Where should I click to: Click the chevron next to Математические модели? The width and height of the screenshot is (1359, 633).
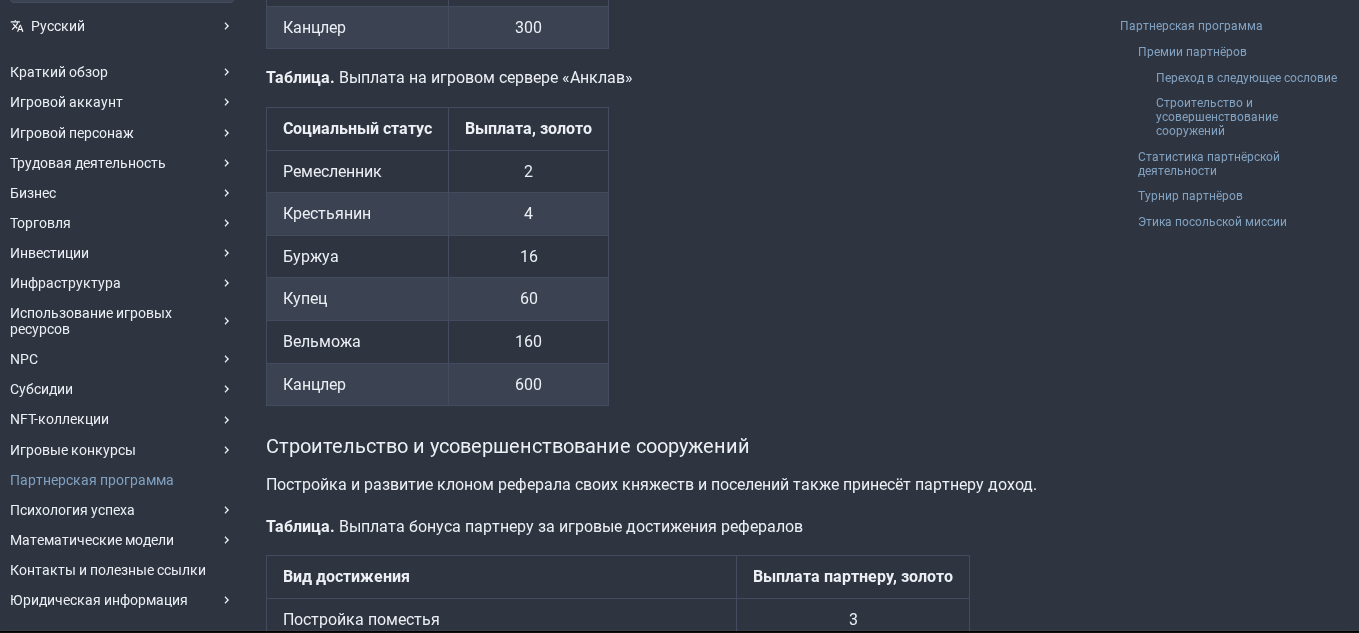[x=227, y=540]
